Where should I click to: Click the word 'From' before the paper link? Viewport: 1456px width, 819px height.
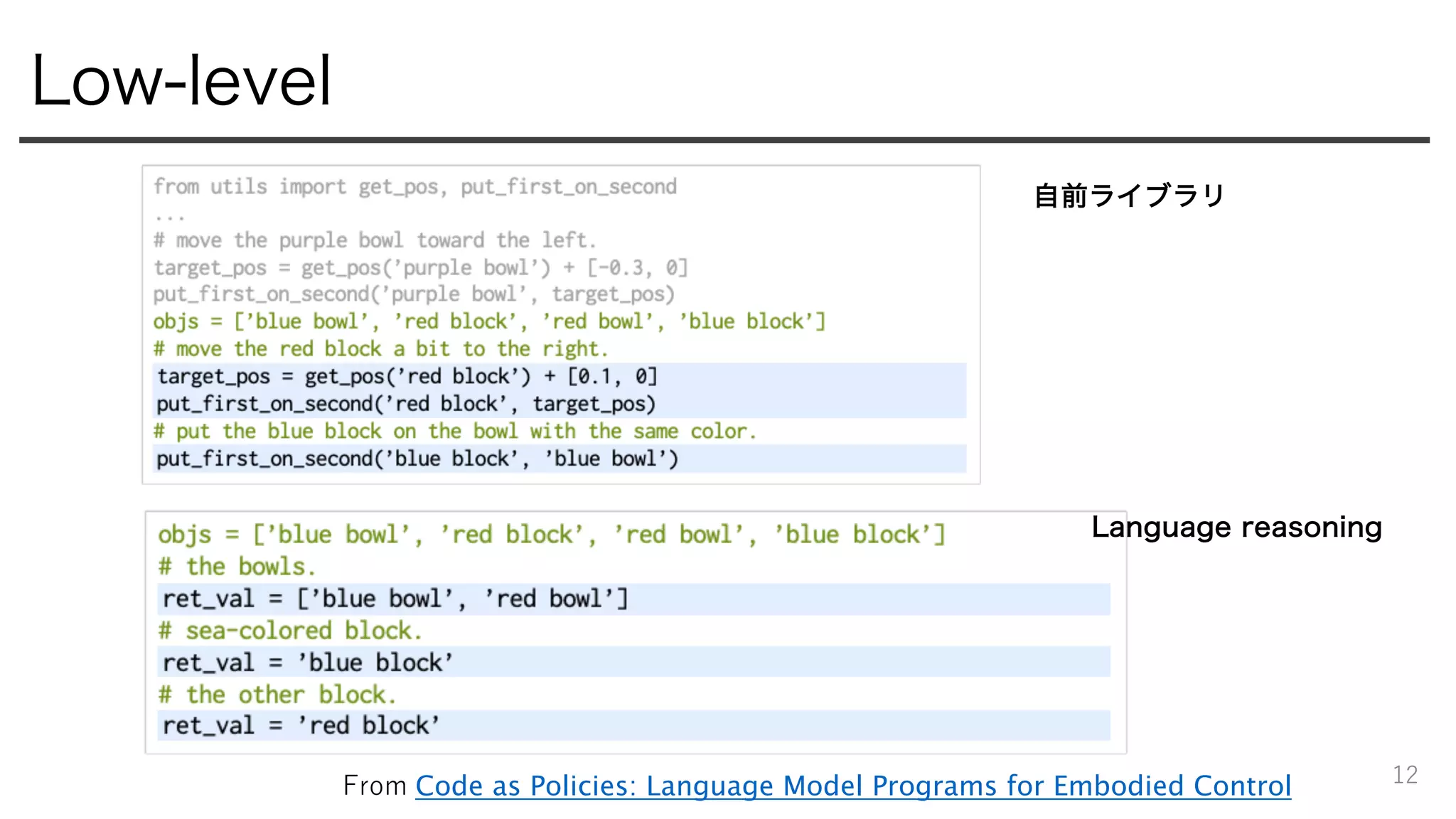pos(375,786)
